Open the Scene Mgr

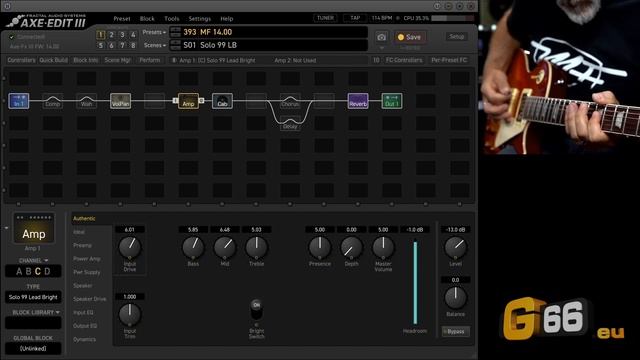click(x=118, y=60)
